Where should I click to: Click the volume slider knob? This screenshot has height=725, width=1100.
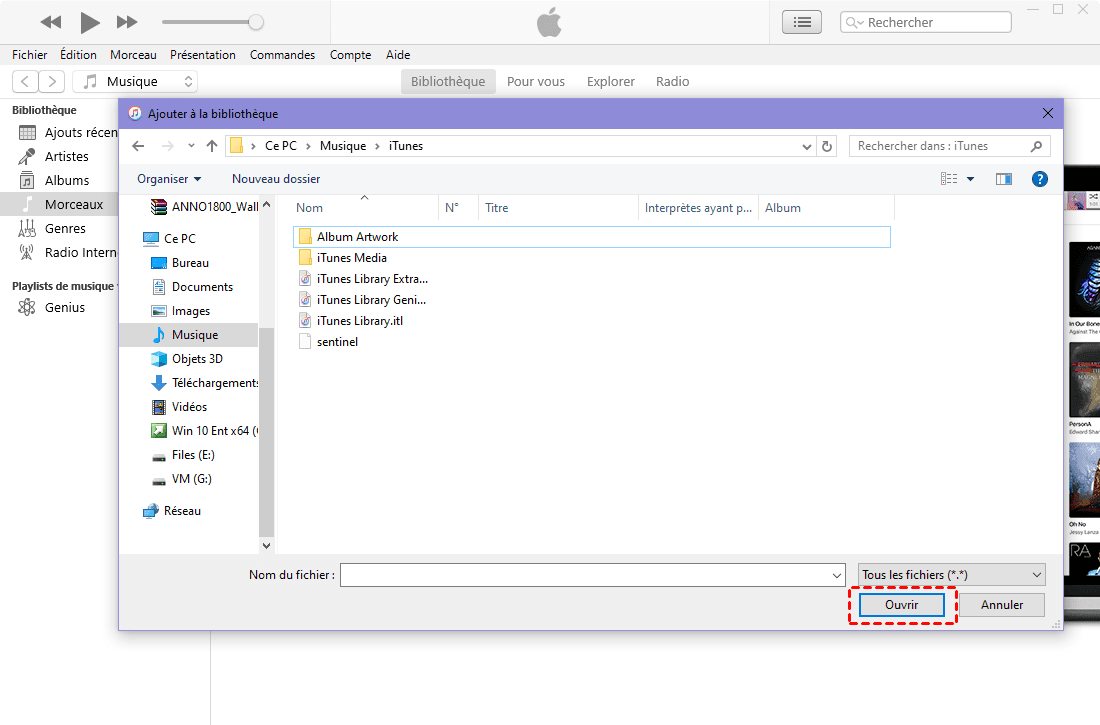[x=256, y=22]
